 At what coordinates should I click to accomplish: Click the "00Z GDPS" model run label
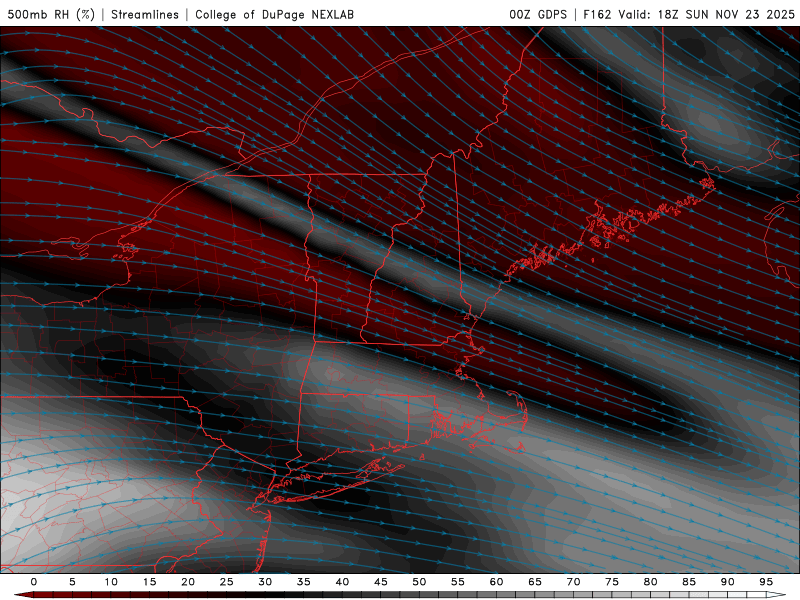pos(538,14)
